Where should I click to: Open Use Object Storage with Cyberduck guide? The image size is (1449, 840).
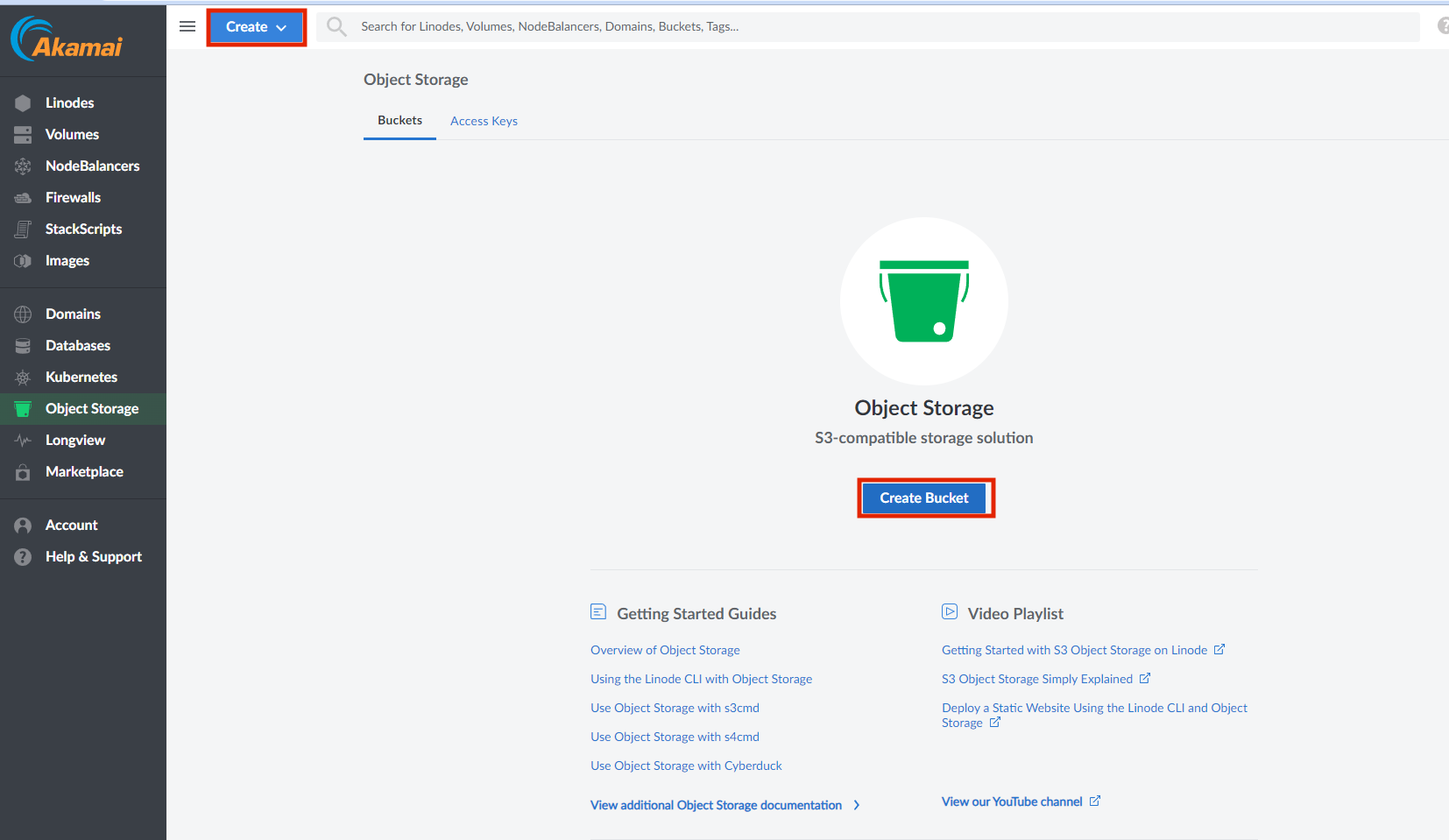686,766
